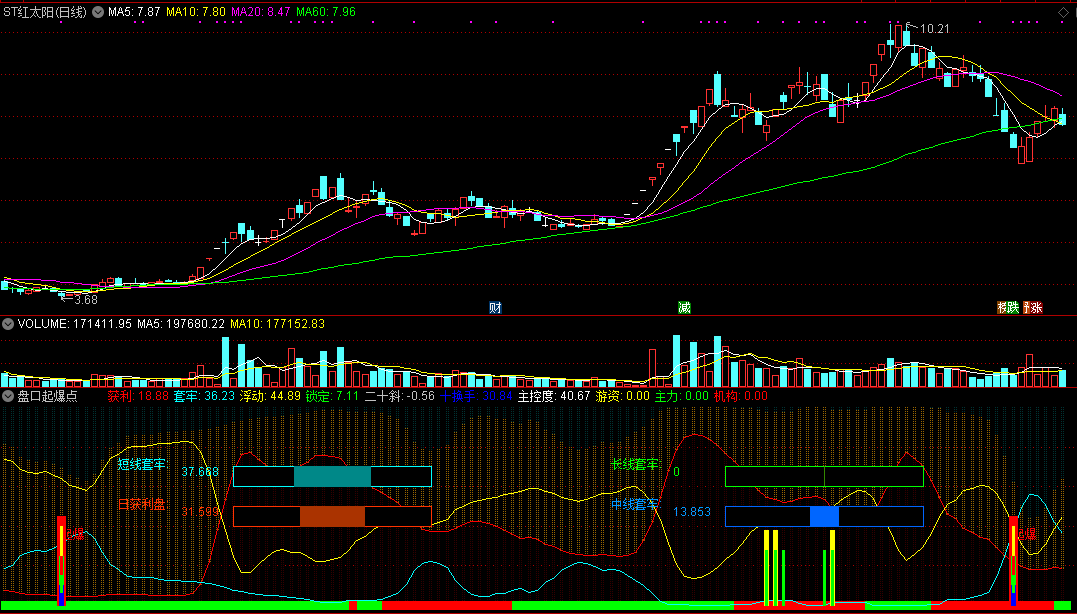
Task: Click the 日获利盘 label
Action: [x=142, y=505]
